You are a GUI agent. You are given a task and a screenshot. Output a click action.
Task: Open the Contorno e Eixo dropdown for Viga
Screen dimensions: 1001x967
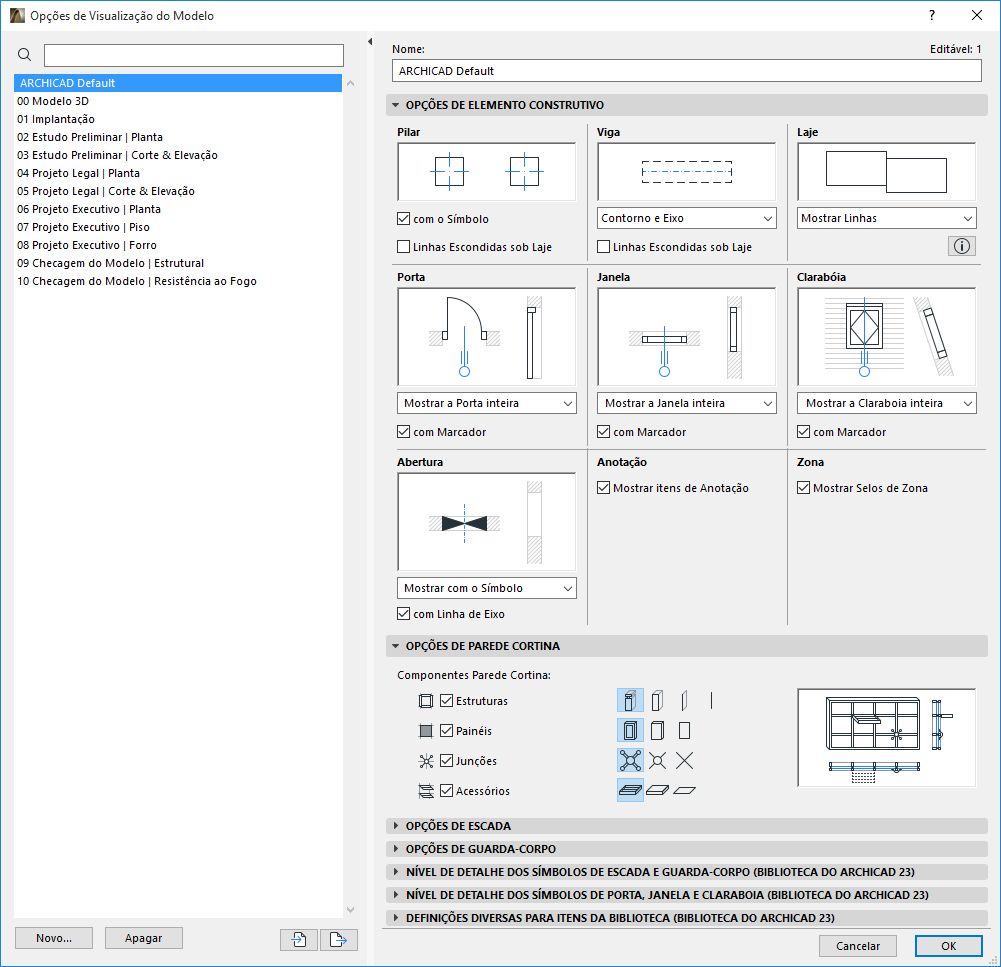coord(686,217)
